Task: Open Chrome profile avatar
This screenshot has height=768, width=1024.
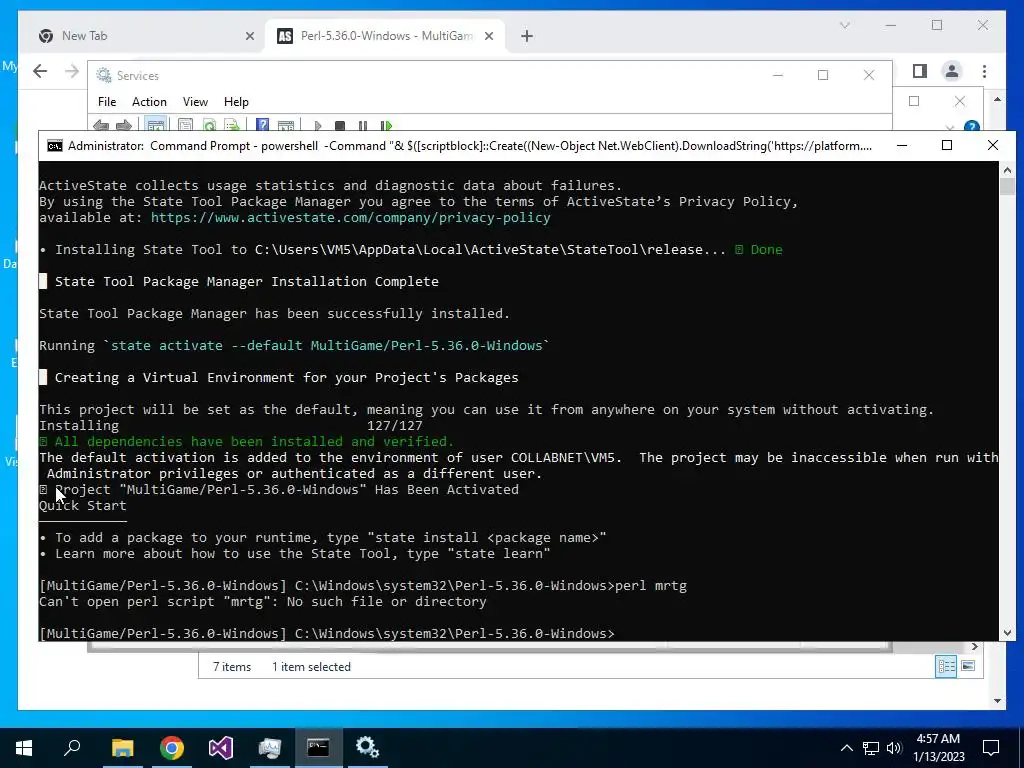Action: (x=952, y=71)
